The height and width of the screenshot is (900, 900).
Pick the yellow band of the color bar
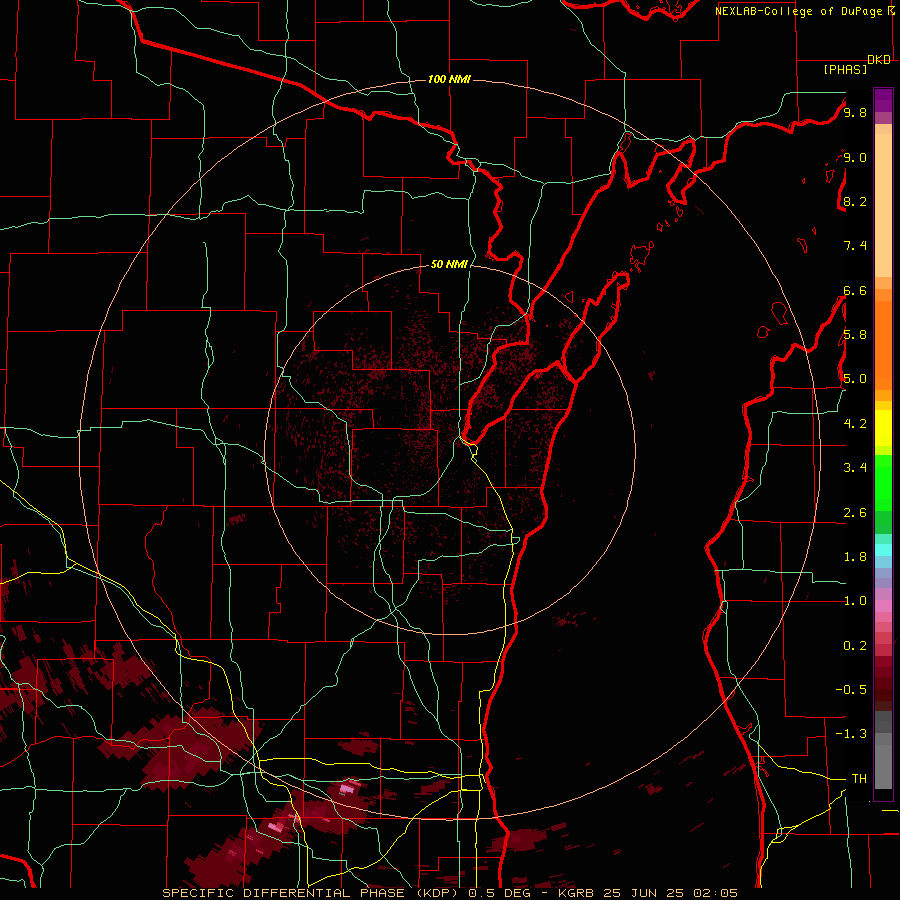(883, 428)
